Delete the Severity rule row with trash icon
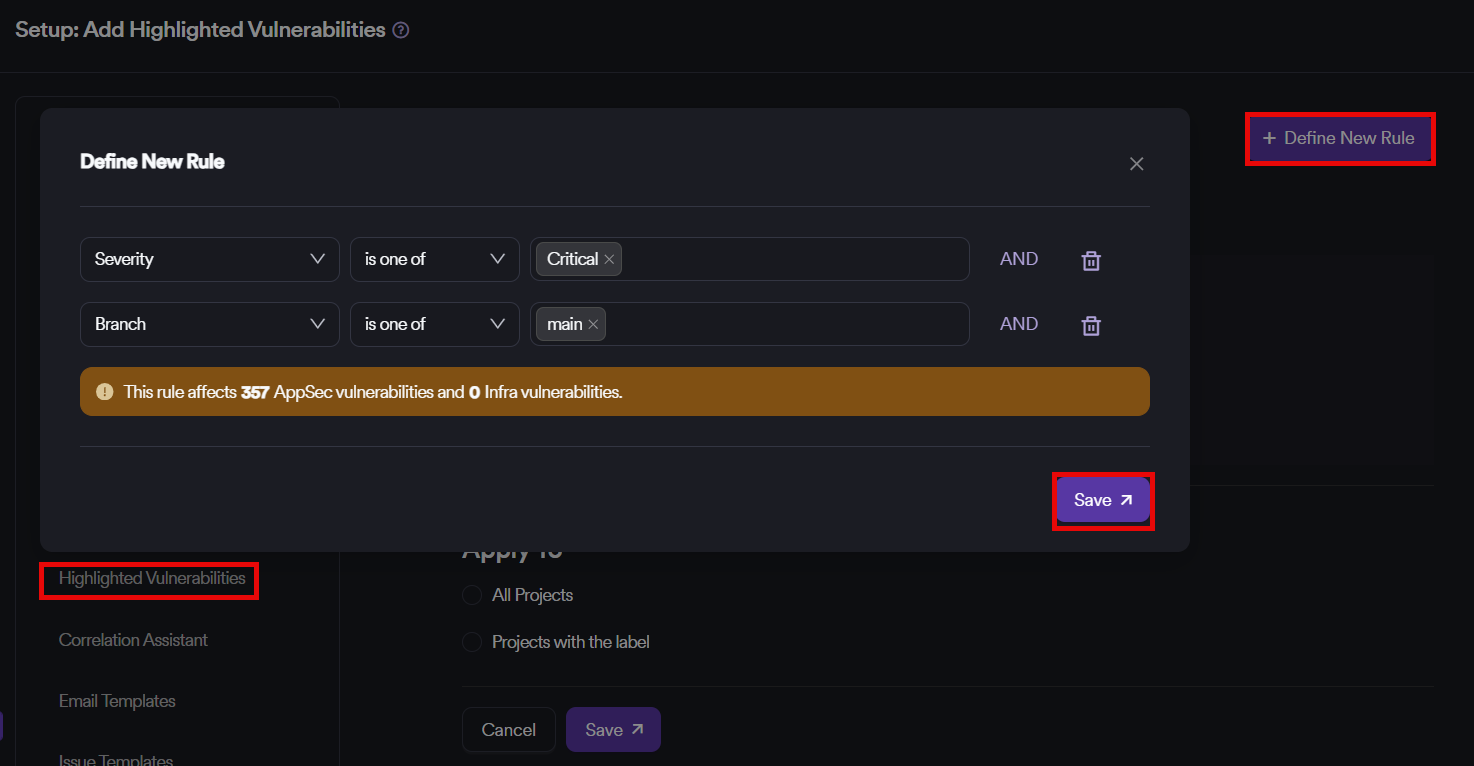The width and height of the screenshot is (1474, 766). pos(1091,260)
